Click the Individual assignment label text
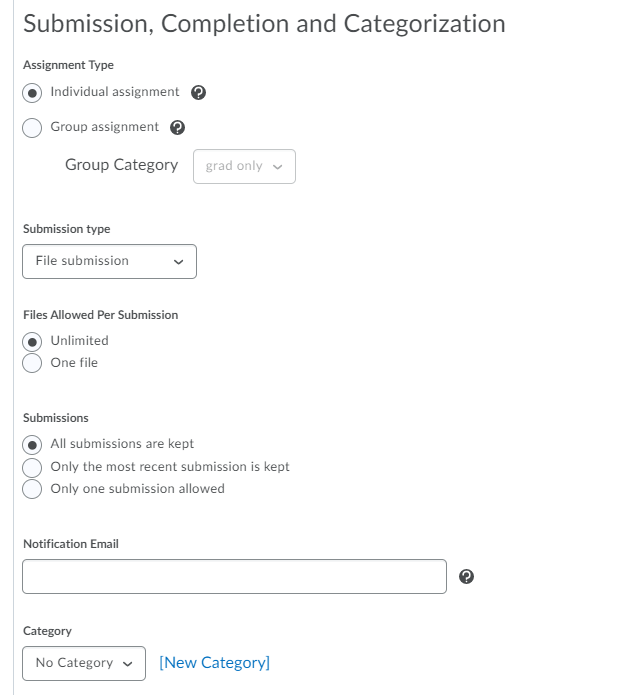 click(x=115, y=92)
